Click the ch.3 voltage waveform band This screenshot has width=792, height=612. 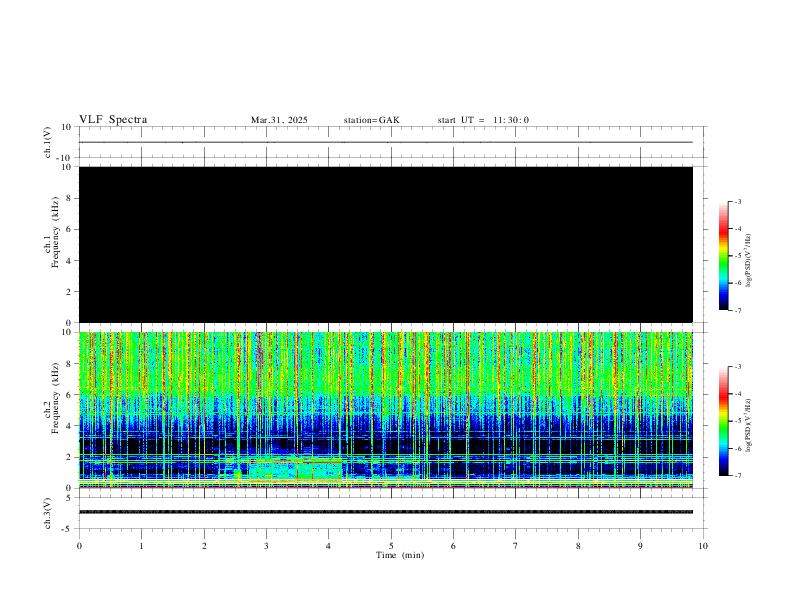coord(386,512)
